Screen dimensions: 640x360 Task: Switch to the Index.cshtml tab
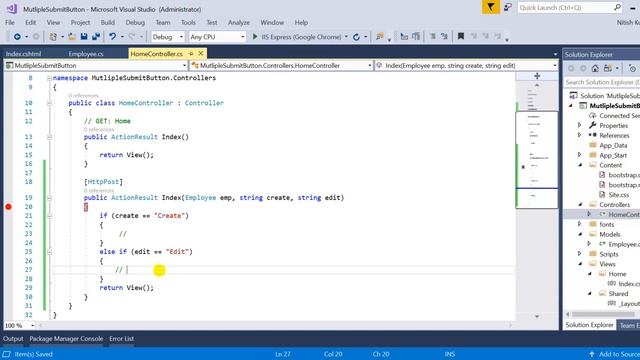pos(23,54)
